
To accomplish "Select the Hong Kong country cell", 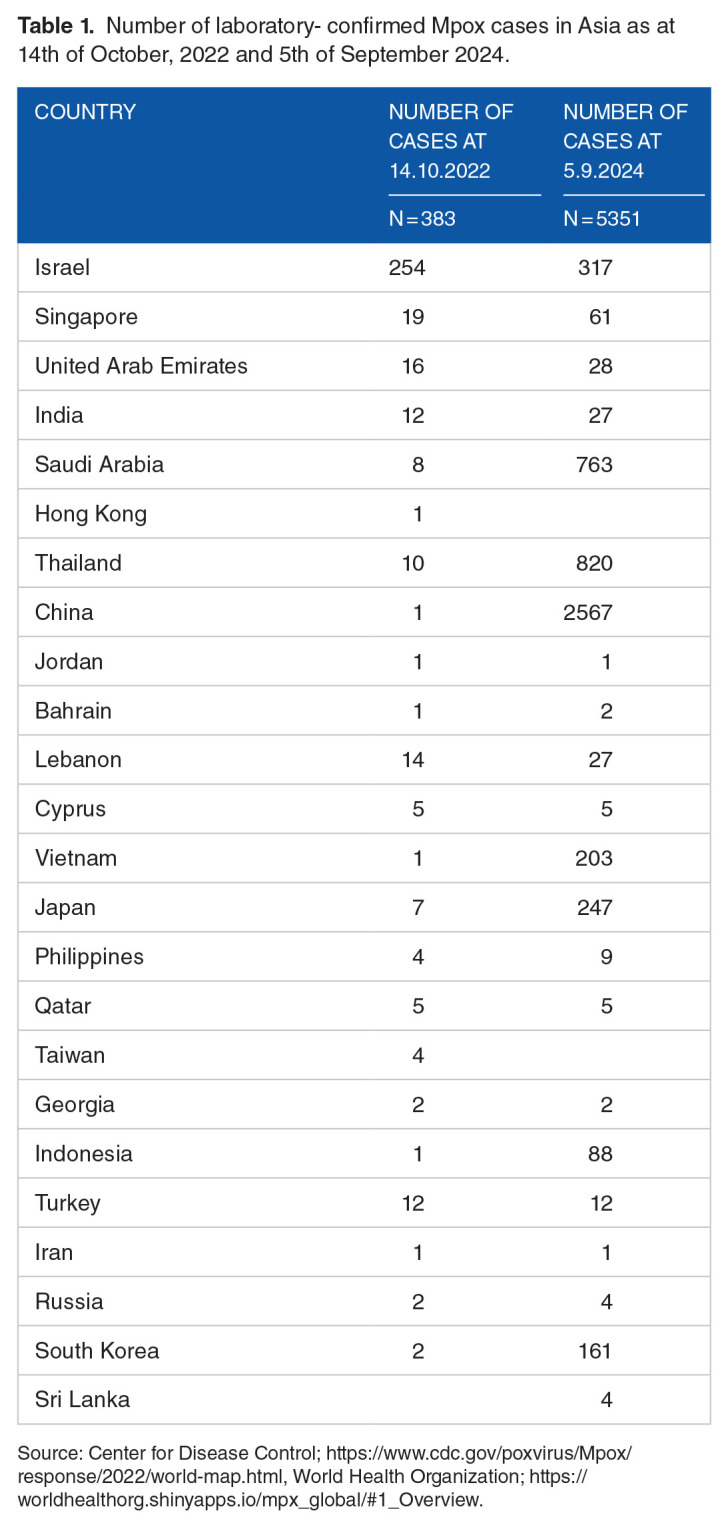I will (x=91, y=514).
